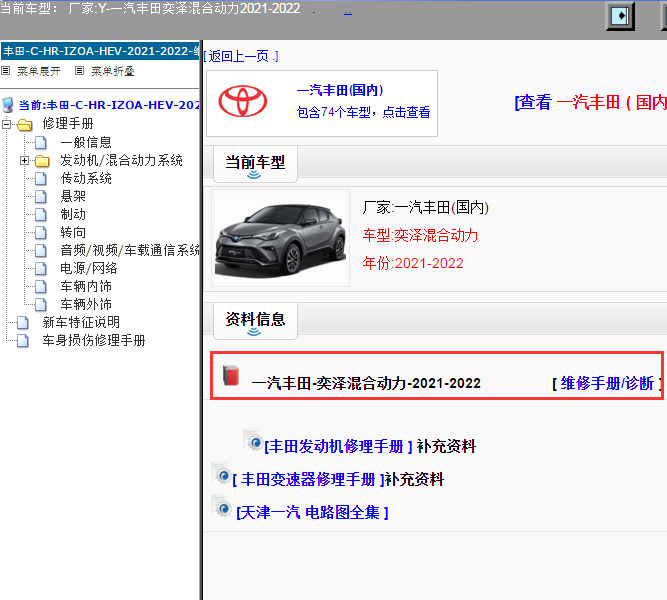Click gear icon beside 天津一汽 电路图全集
Image resolution: width=667 pixels, height=600 pixels.
pyautogui.click(x=221, y=506)
